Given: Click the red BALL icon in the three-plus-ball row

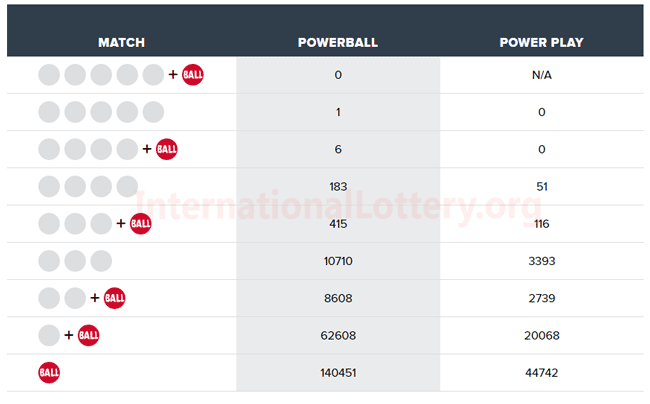Looking at the screenshot, I should pos(141,224).
